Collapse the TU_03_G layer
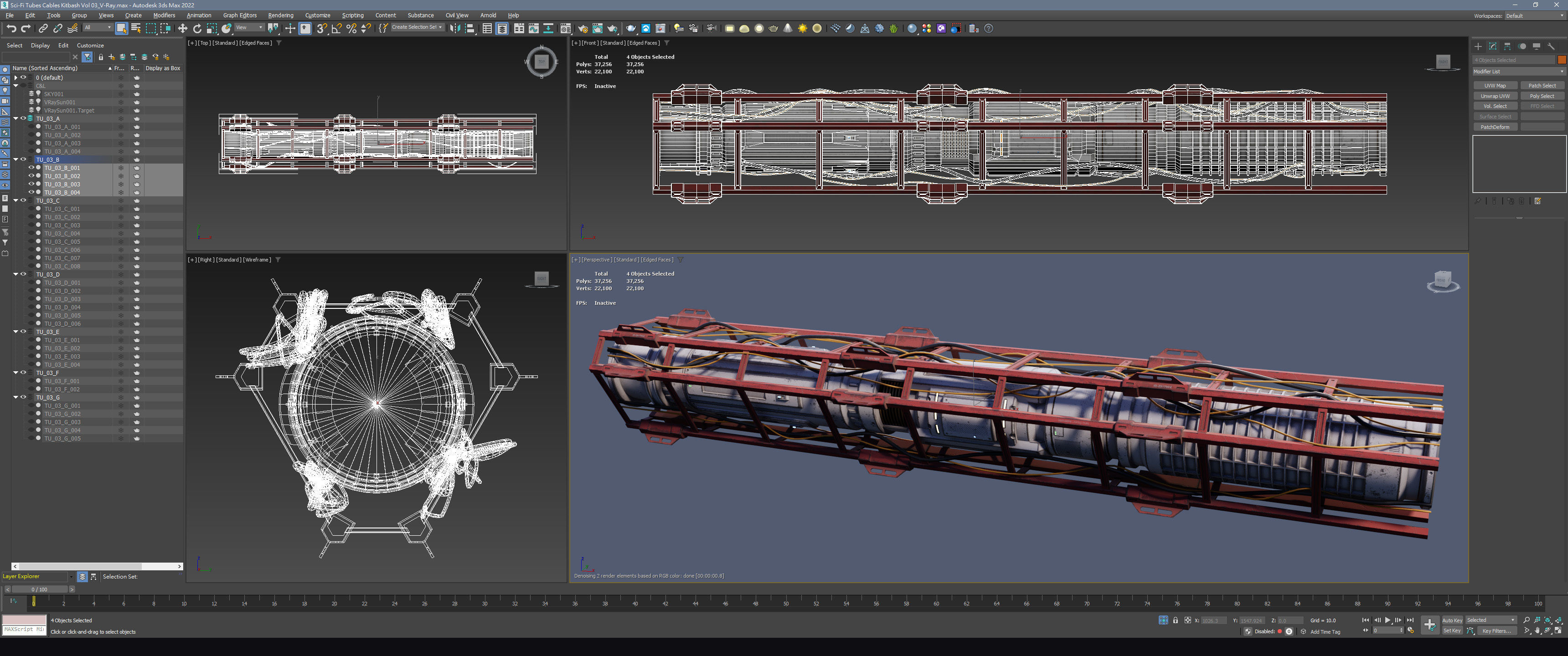 pyautogui.click(x=16, y=397)
